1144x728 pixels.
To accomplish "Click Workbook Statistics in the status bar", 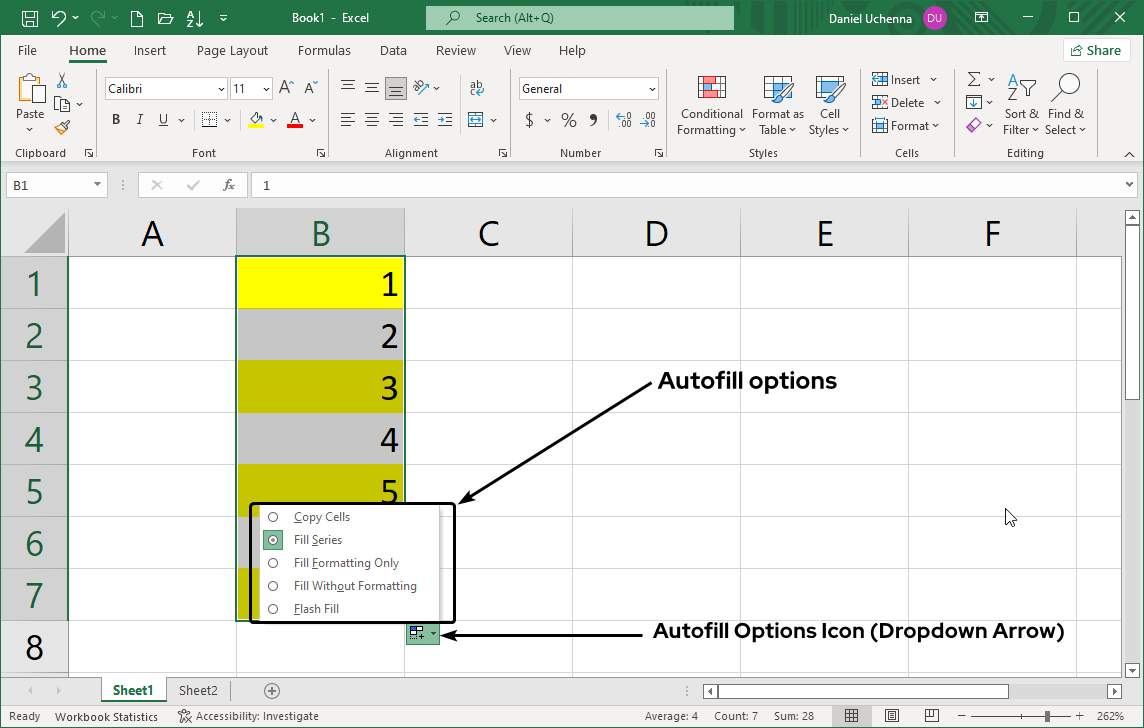I will point(106,716).
